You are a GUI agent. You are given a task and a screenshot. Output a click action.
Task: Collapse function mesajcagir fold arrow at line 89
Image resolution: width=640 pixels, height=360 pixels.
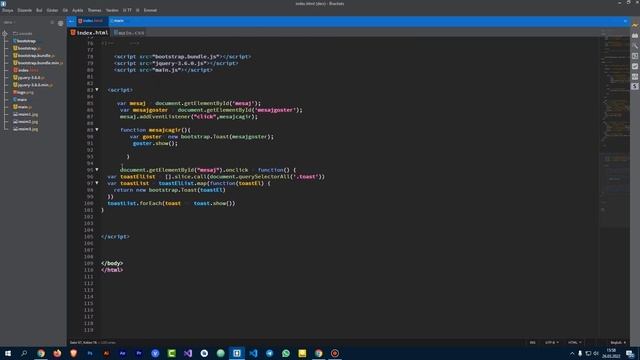tap(97, 129)
